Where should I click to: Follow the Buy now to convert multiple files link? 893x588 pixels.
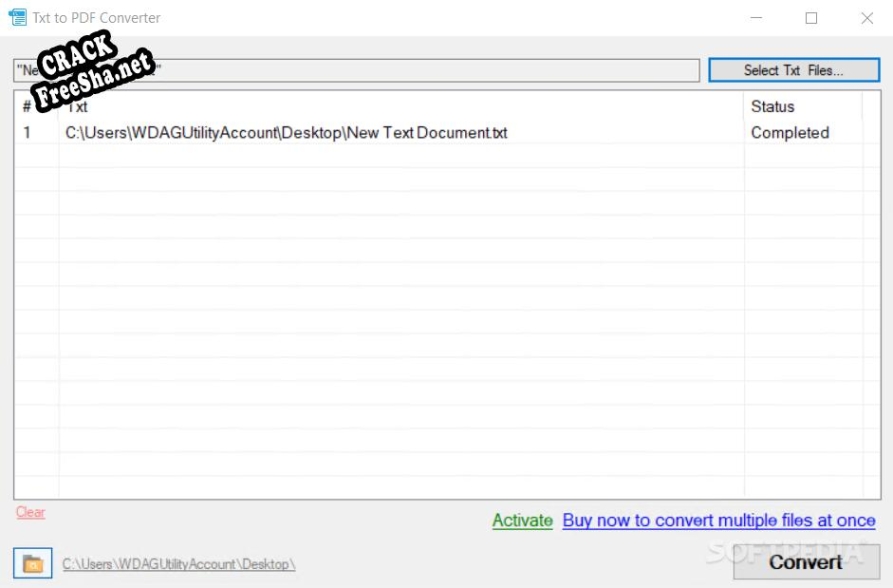718,520
